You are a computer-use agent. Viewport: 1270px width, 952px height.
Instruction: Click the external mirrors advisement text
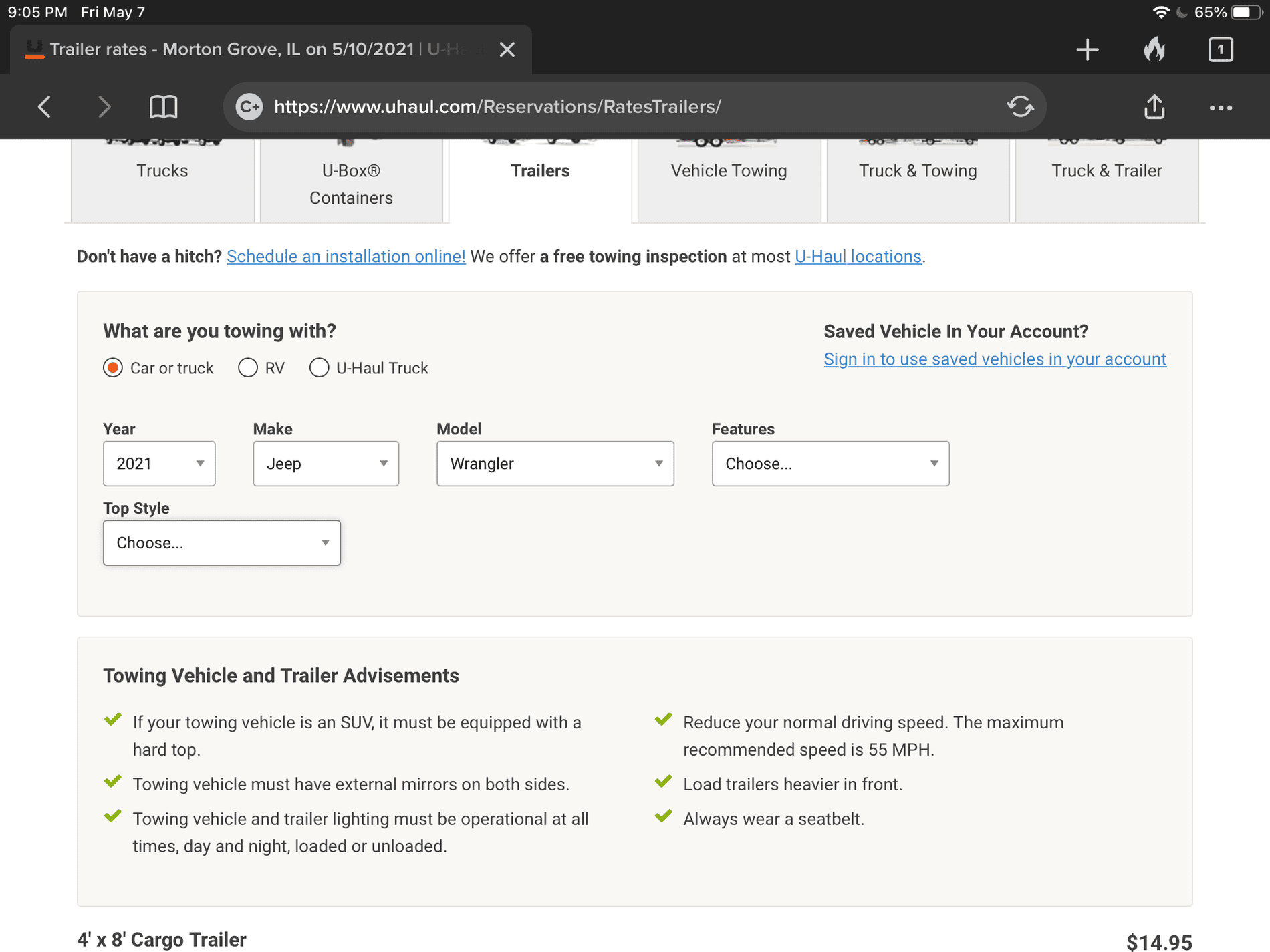(351, 784)
